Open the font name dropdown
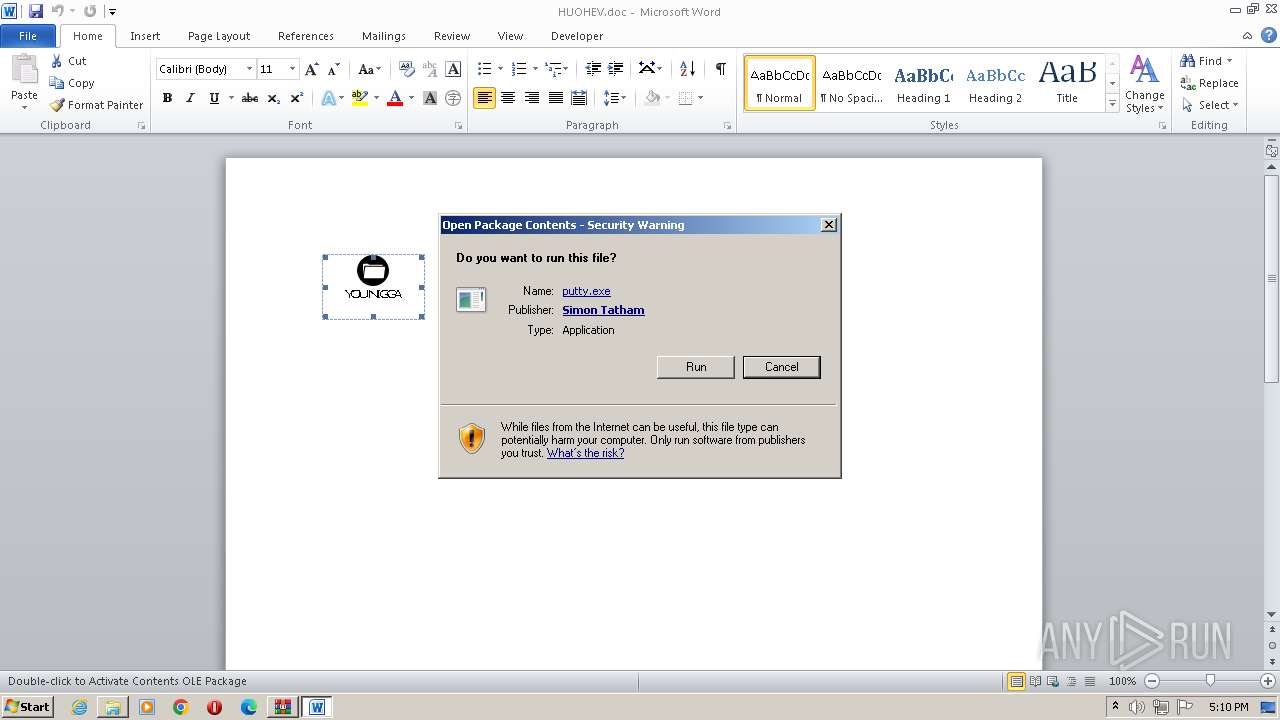The width and height of the screenshot is (1280, 720). pyautogui.click(x=249, y=69)
